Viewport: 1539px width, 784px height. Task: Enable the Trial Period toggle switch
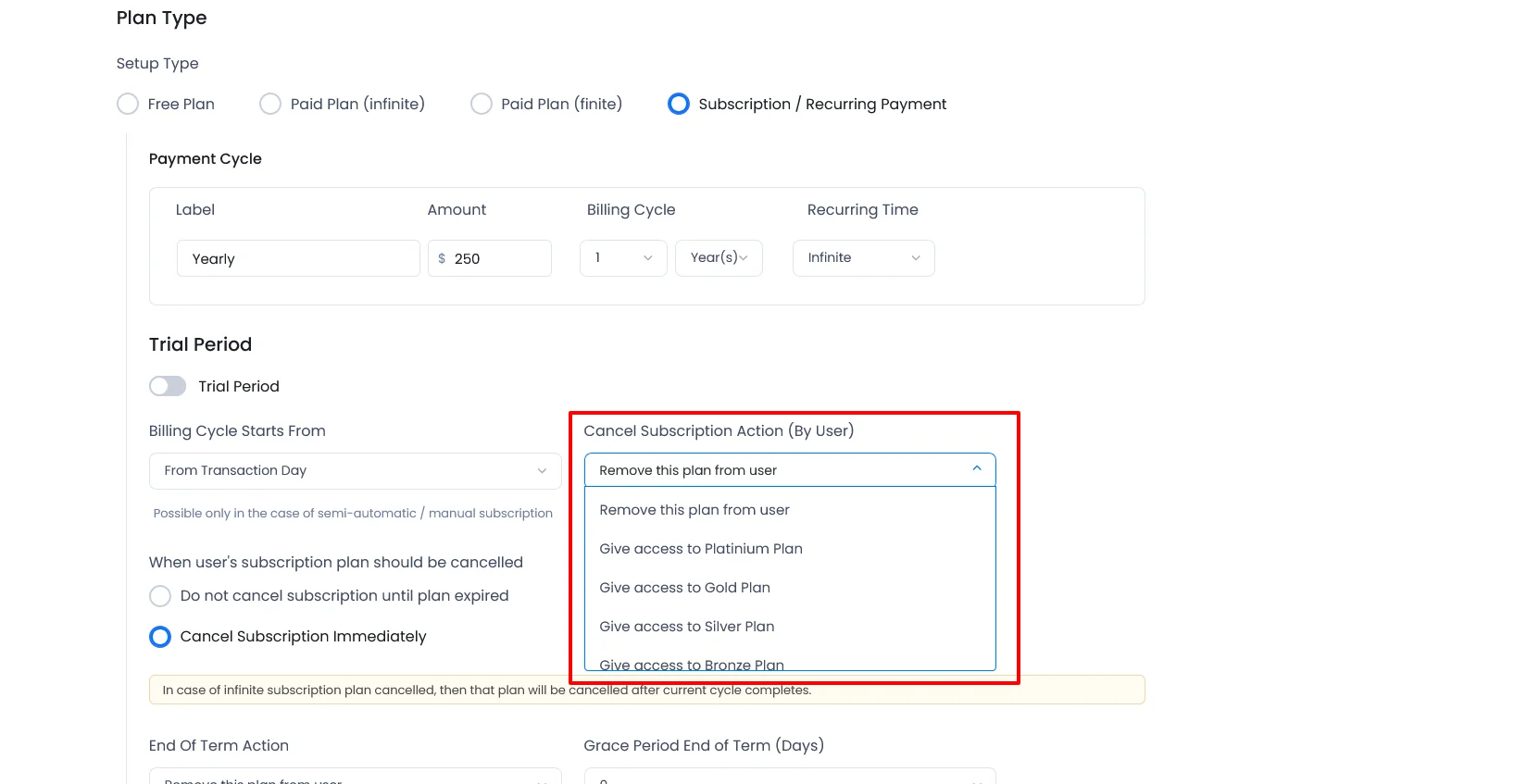click(168, 386)
